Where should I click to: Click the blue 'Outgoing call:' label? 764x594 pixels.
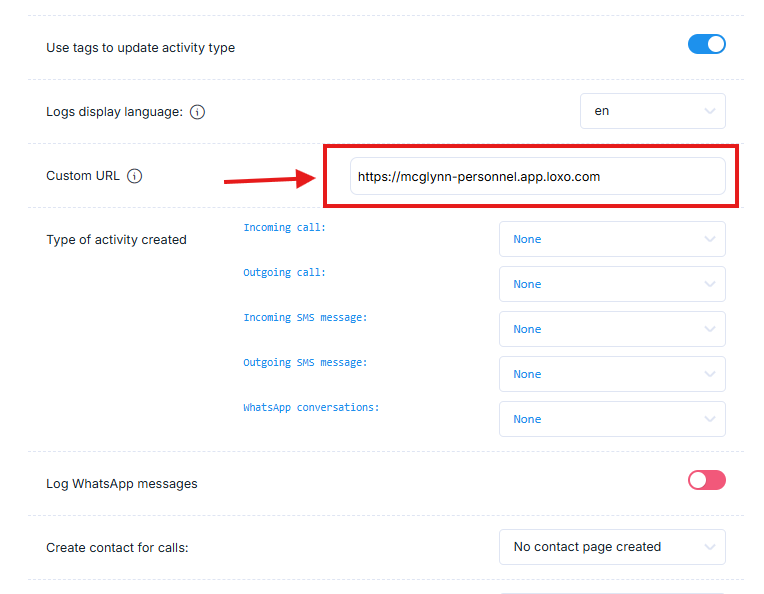tap(284, 273)
